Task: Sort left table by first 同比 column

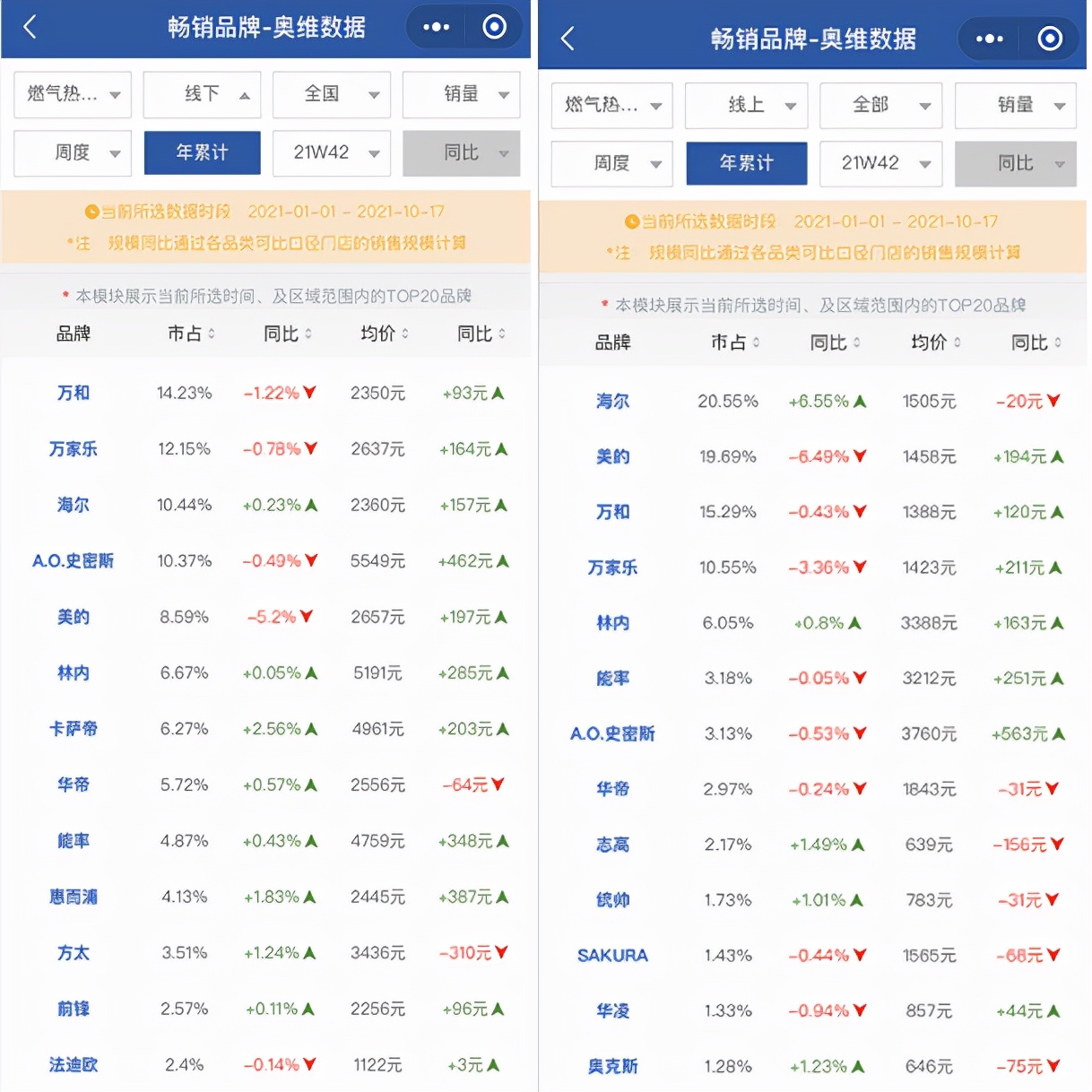Action: (288, 334)
